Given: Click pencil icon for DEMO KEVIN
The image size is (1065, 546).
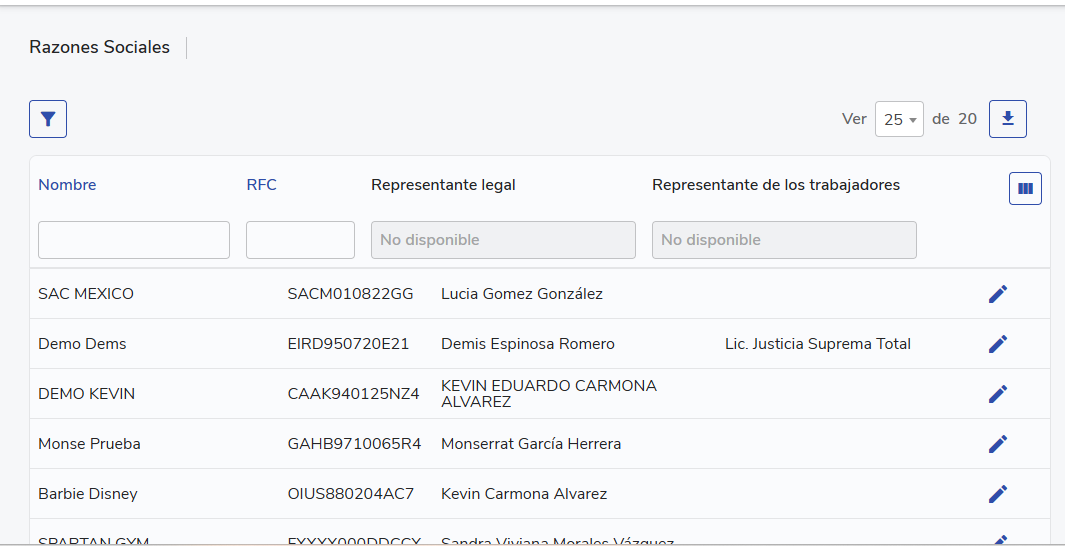Looking at the screenshot, I should point(997,394).
